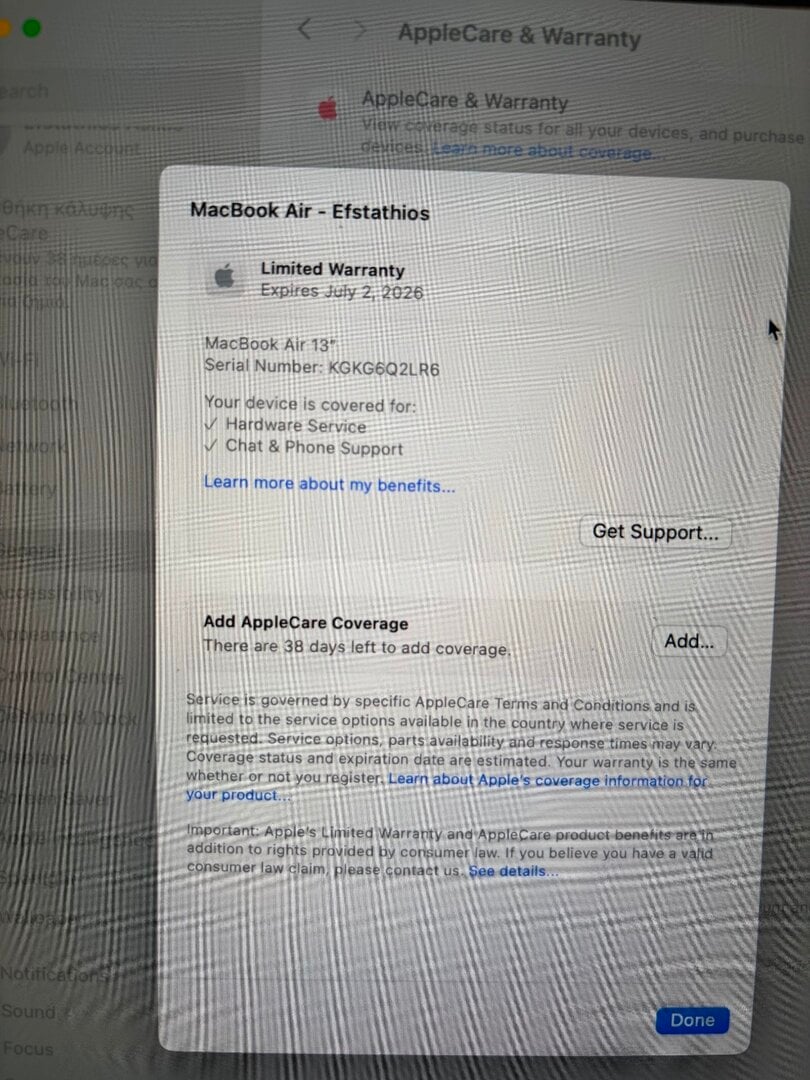Viewport: 810px width, 1080px height.
Task: Open Learn more about my benefits link
Action: pos(329,484)
